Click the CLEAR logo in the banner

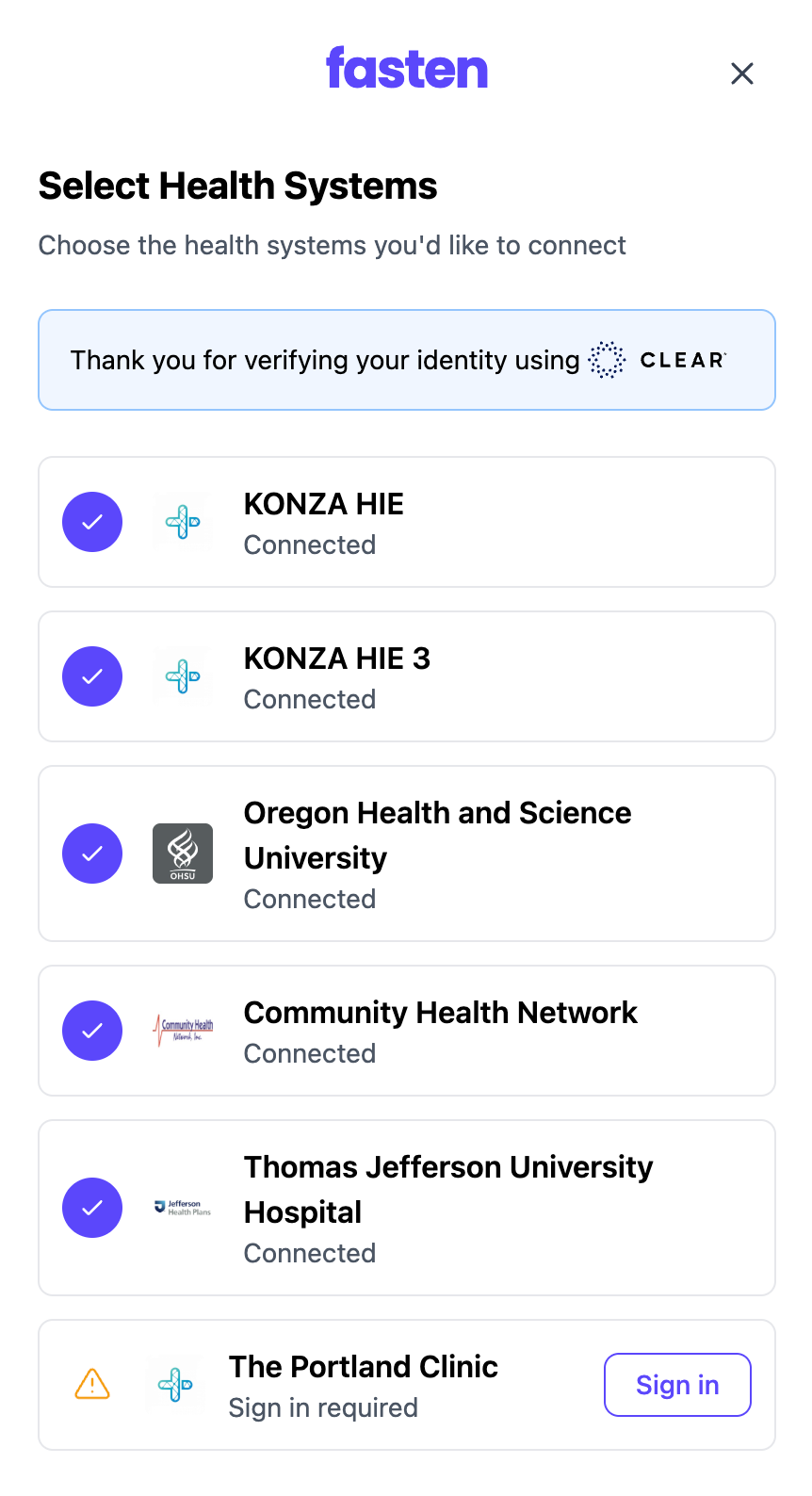coord(658,360)
